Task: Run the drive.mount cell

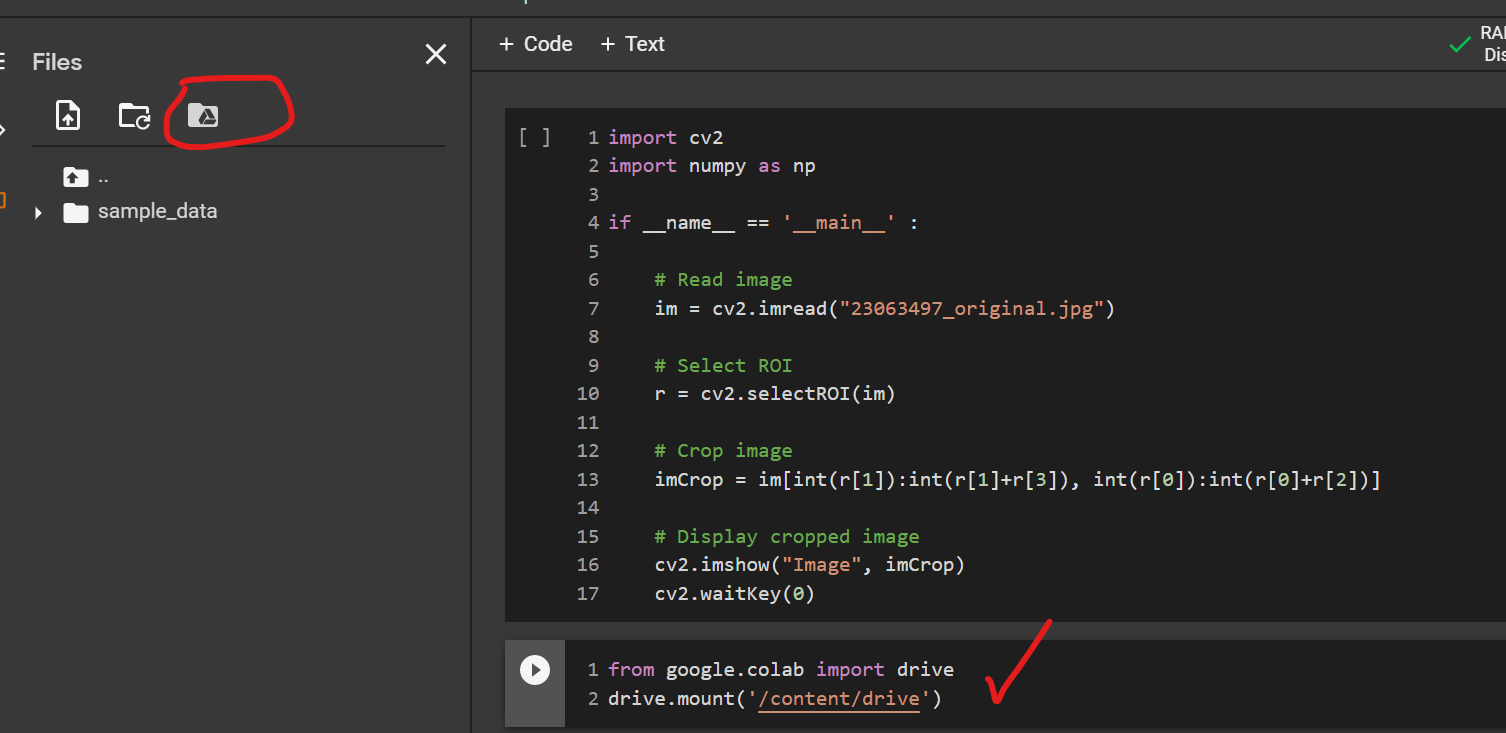Action: pyautogui.click(x=535, y=670)
